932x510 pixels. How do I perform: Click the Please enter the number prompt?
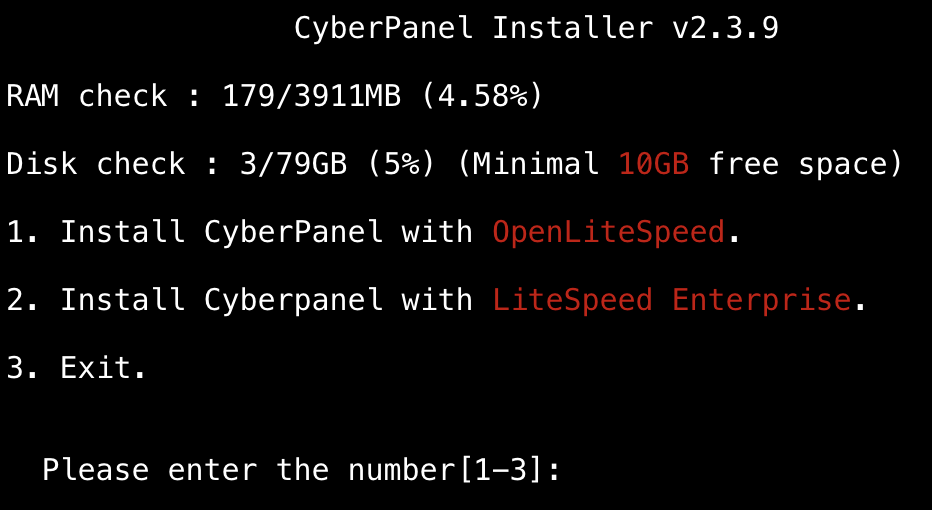(x=248, y=470)
